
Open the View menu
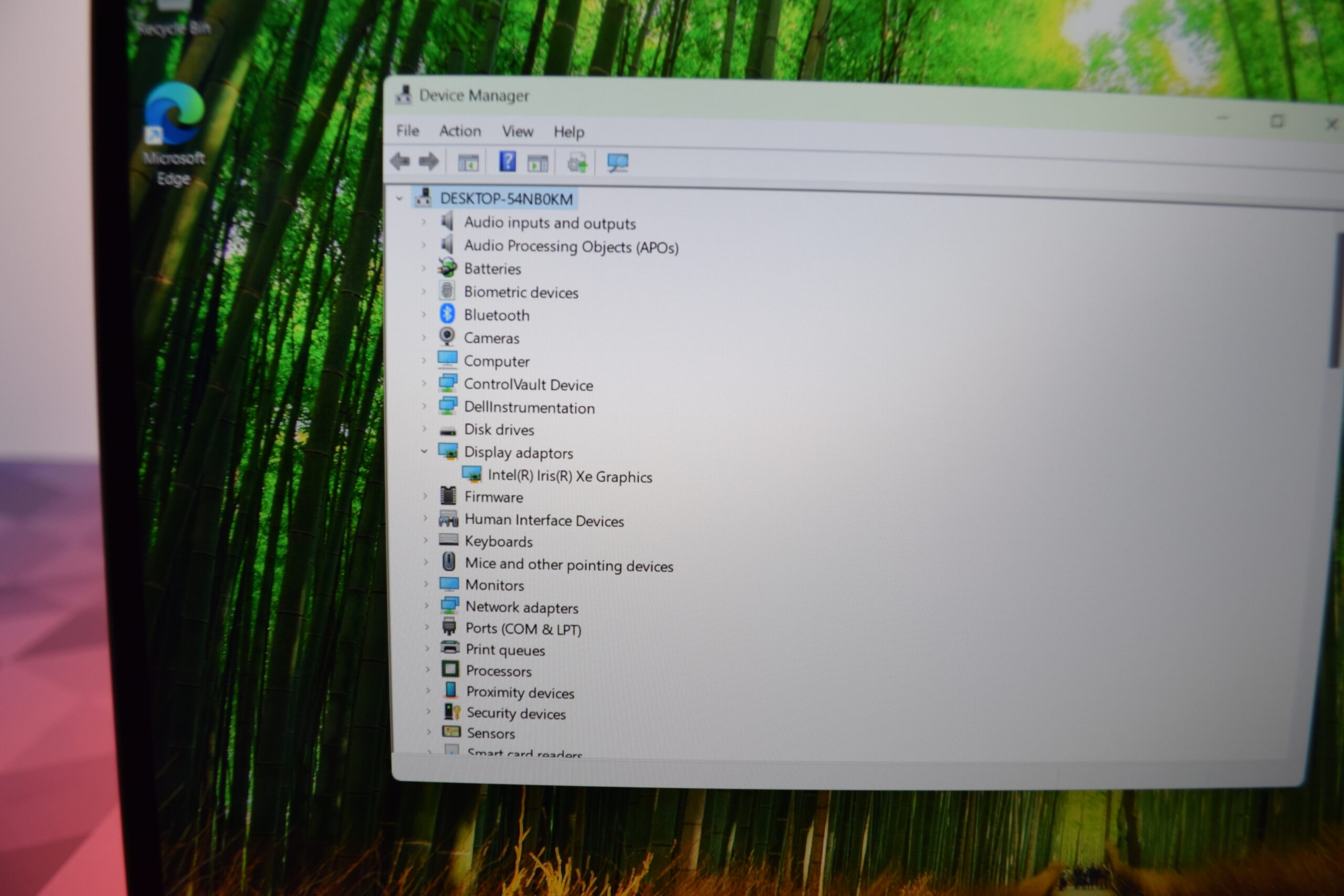[x=518, y=131]
